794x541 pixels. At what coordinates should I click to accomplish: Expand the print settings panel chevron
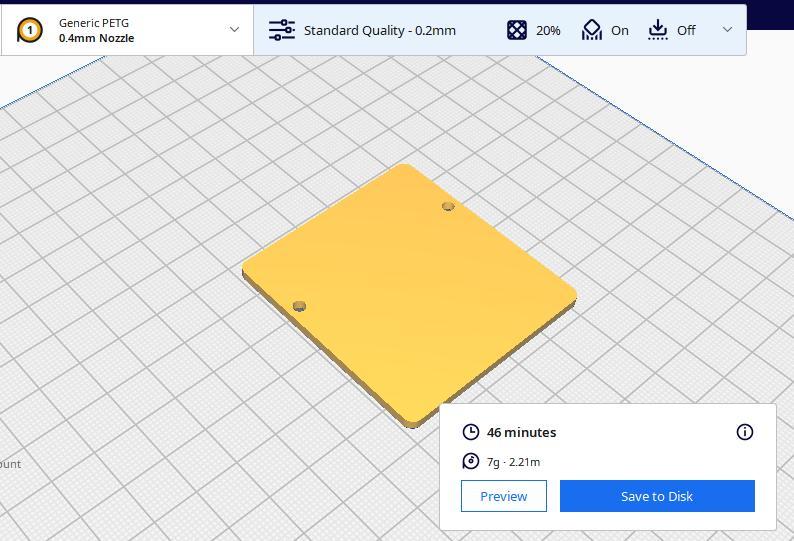727,29
